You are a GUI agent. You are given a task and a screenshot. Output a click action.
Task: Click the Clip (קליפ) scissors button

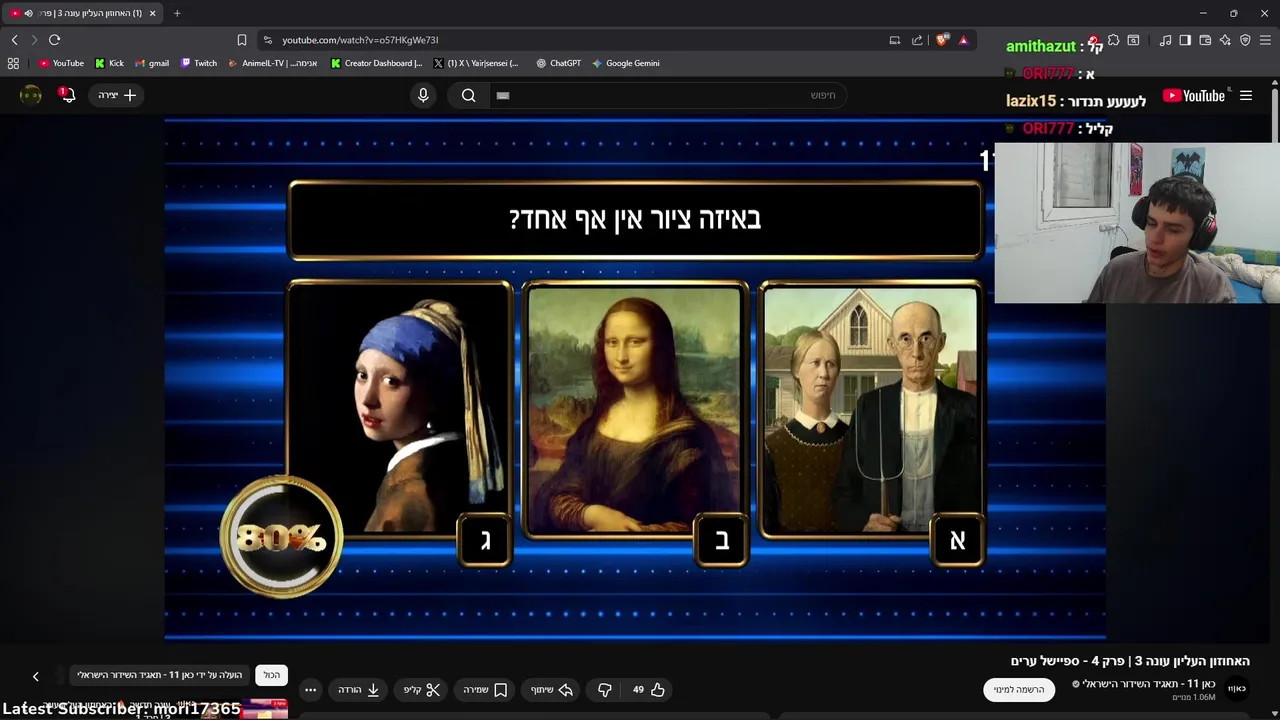[422, 690]
